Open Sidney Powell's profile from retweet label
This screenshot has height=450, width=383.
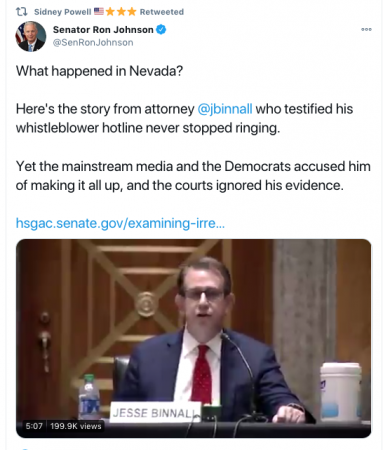(62, 12)
